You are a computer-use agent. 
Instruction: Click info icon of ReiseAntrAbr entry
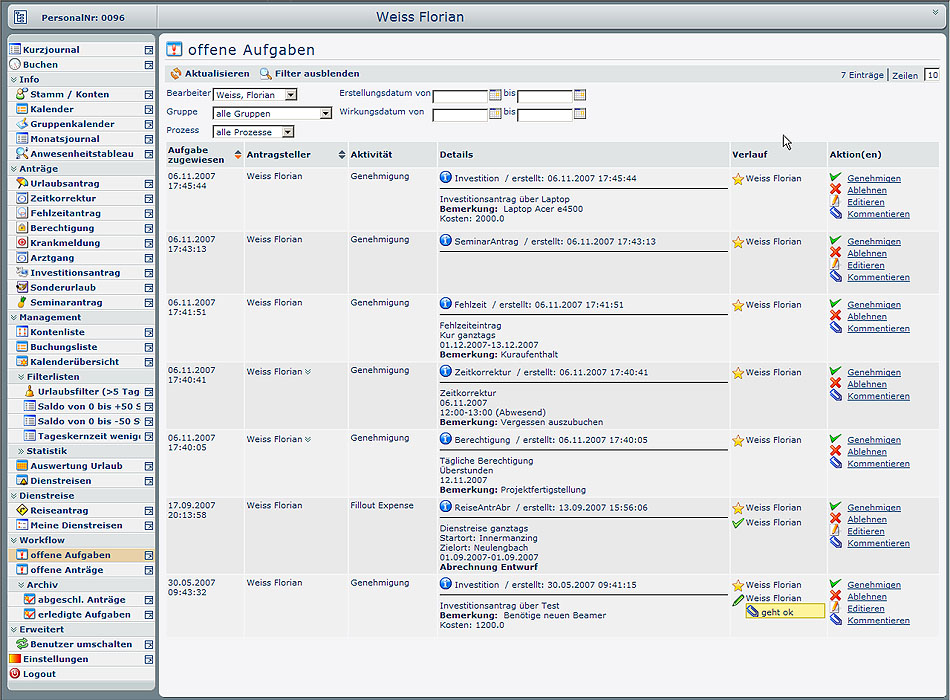coord(445,506)
